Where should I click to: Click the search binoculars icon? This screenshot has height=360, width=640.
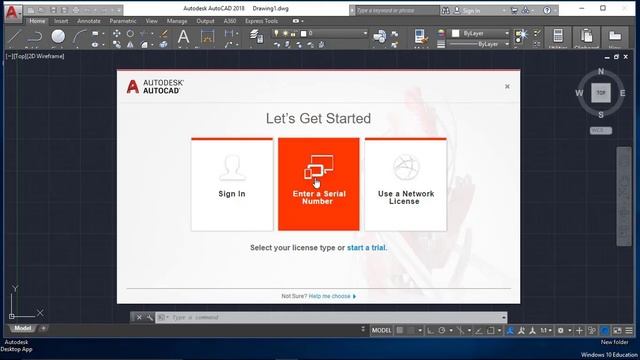pyautogui.click(x=446, y=11)
